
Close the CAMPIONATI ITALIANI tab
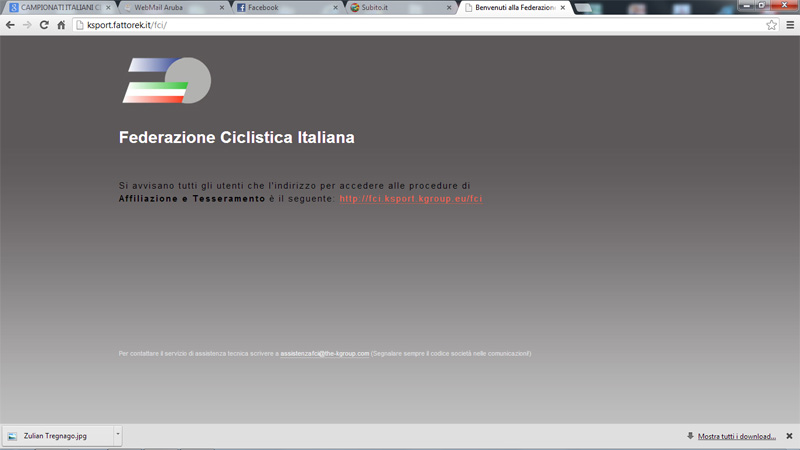108,8
